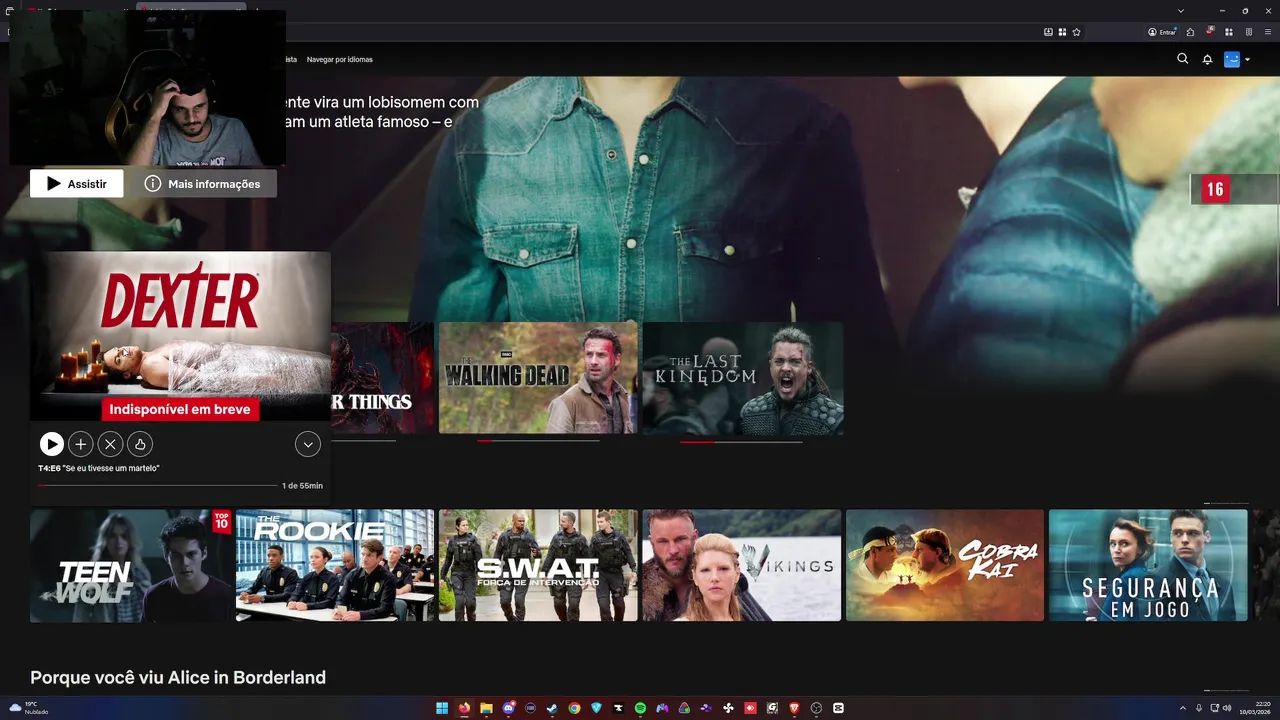Open The Last Kingdom thumbnail
This screenshot has height=720, width=1280.
pyautogui.click(x=743, y=378)
